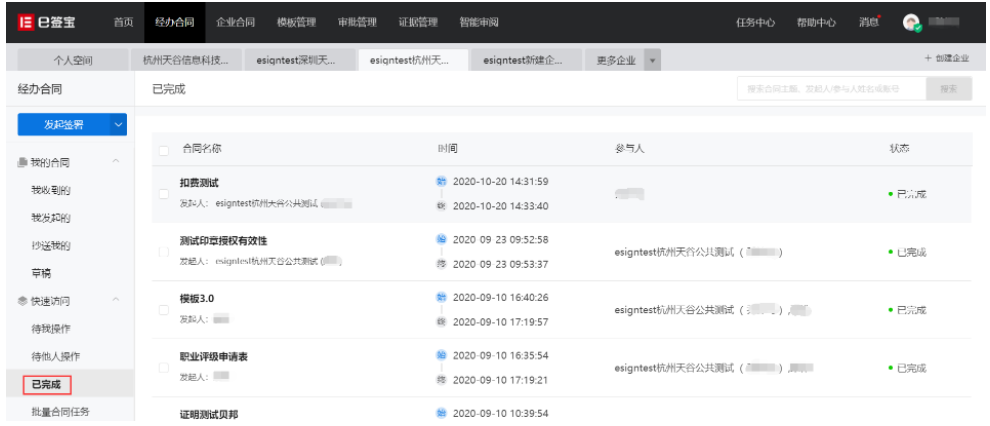This screenshot has width=990, height=426.
Task: Click start-time icon for 职业评级申请表
Action: tap(441, 355)
